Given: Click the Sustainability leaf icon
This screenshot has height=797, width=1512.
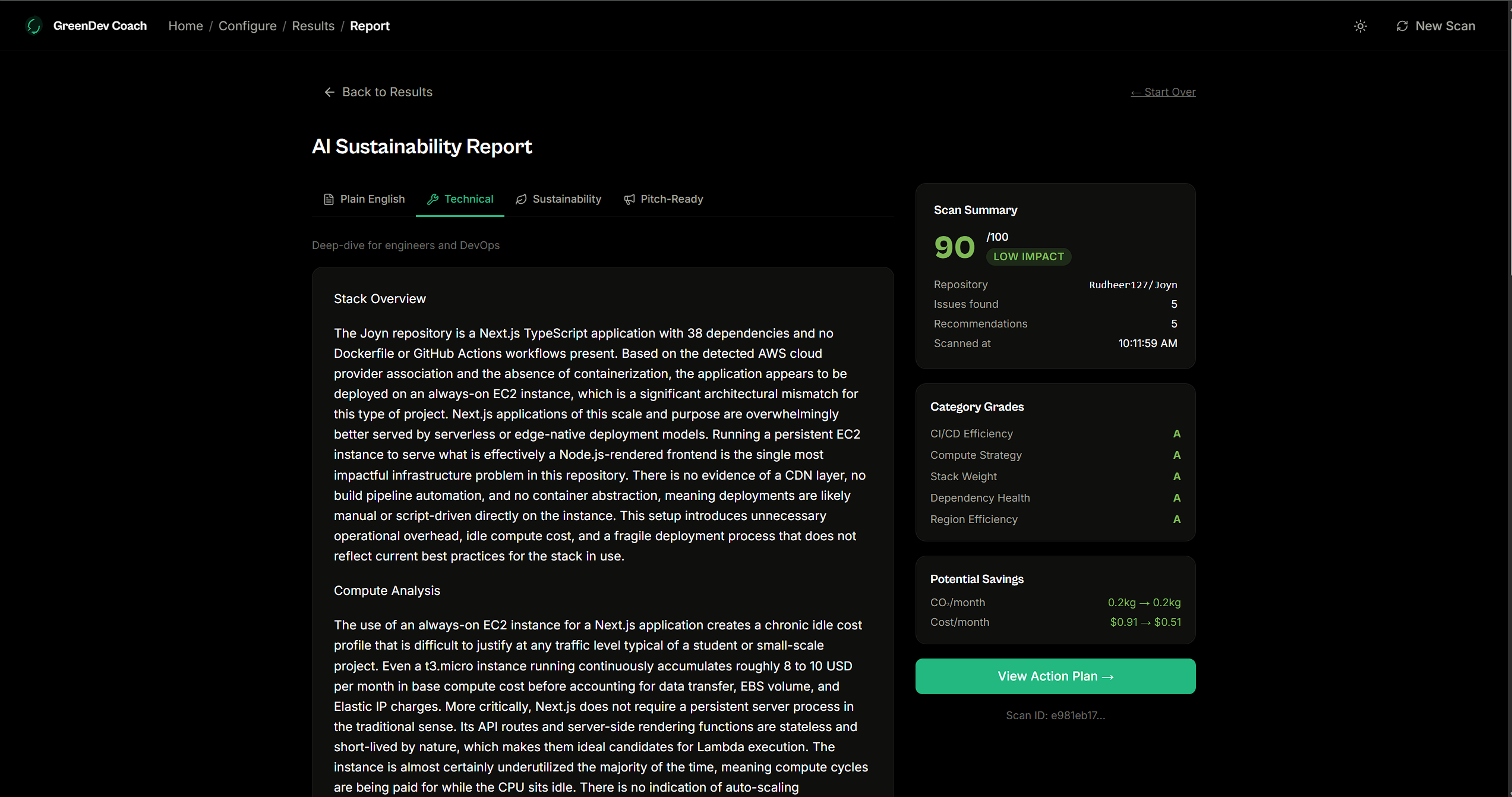Looking at the screenshot, I should coord(521,199).
